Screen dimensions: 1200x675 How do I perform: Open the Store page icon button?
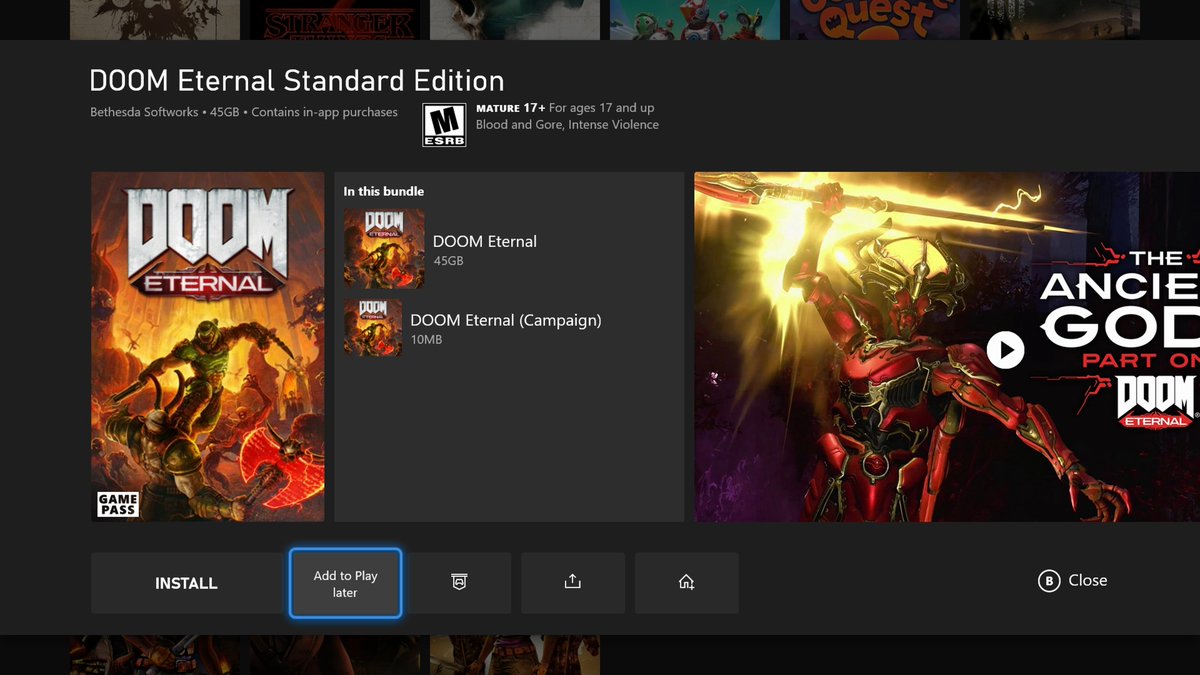click(x=459, y=583)
